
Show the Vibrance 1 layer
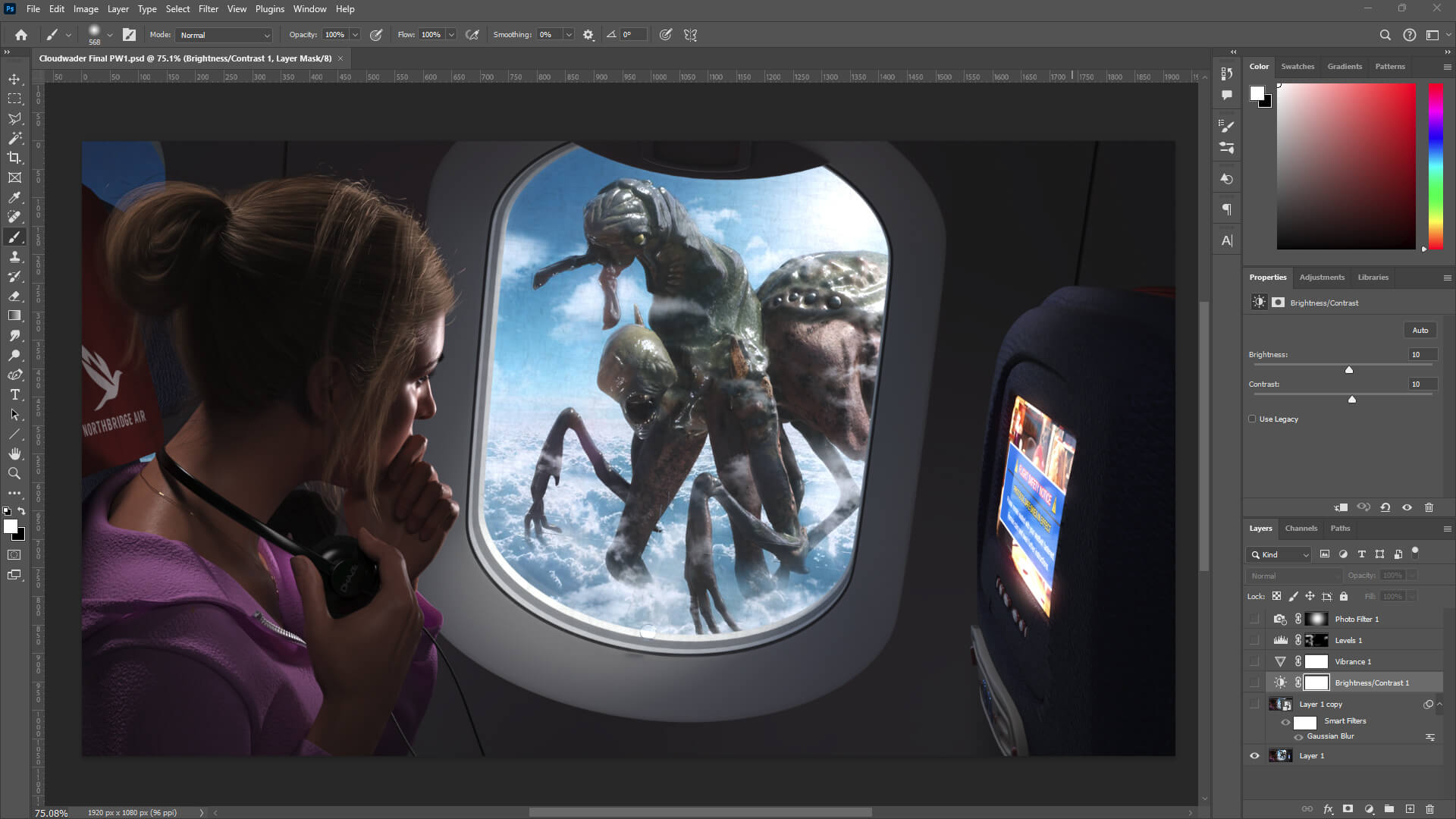click(x=1254, y=662)
